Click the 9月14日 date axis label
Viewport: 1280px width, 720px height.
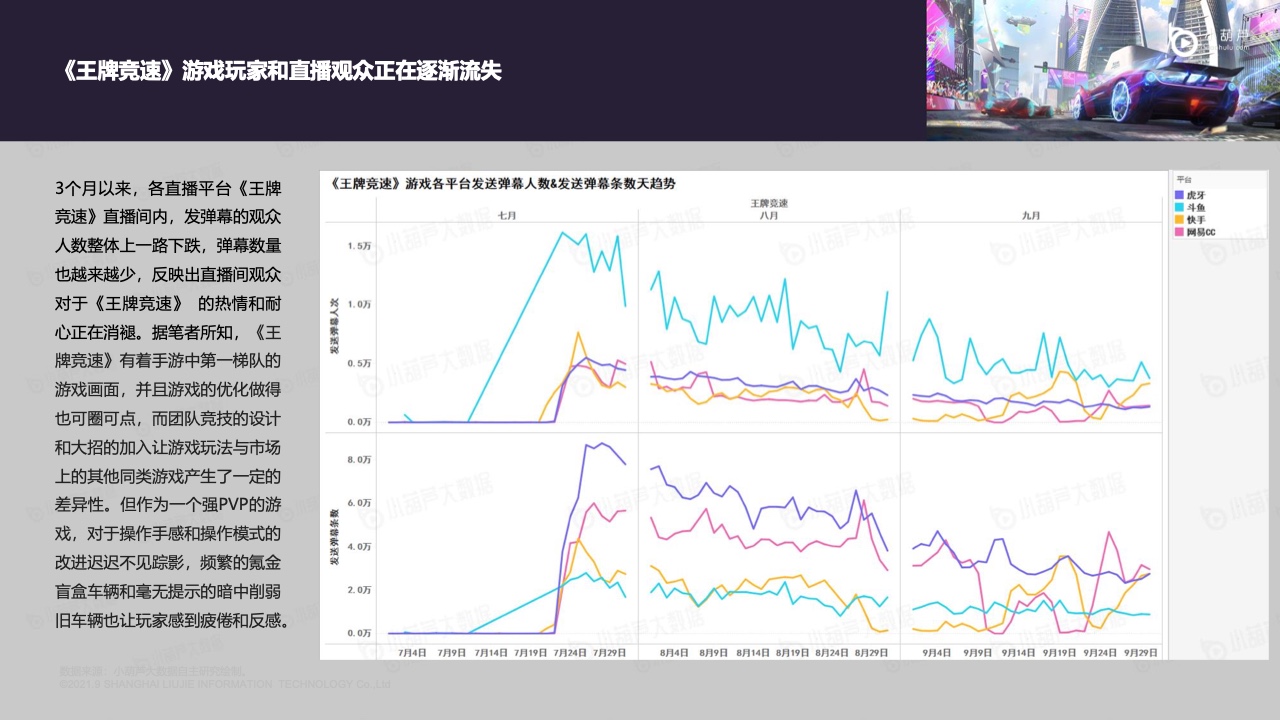tap(1017, 652)
